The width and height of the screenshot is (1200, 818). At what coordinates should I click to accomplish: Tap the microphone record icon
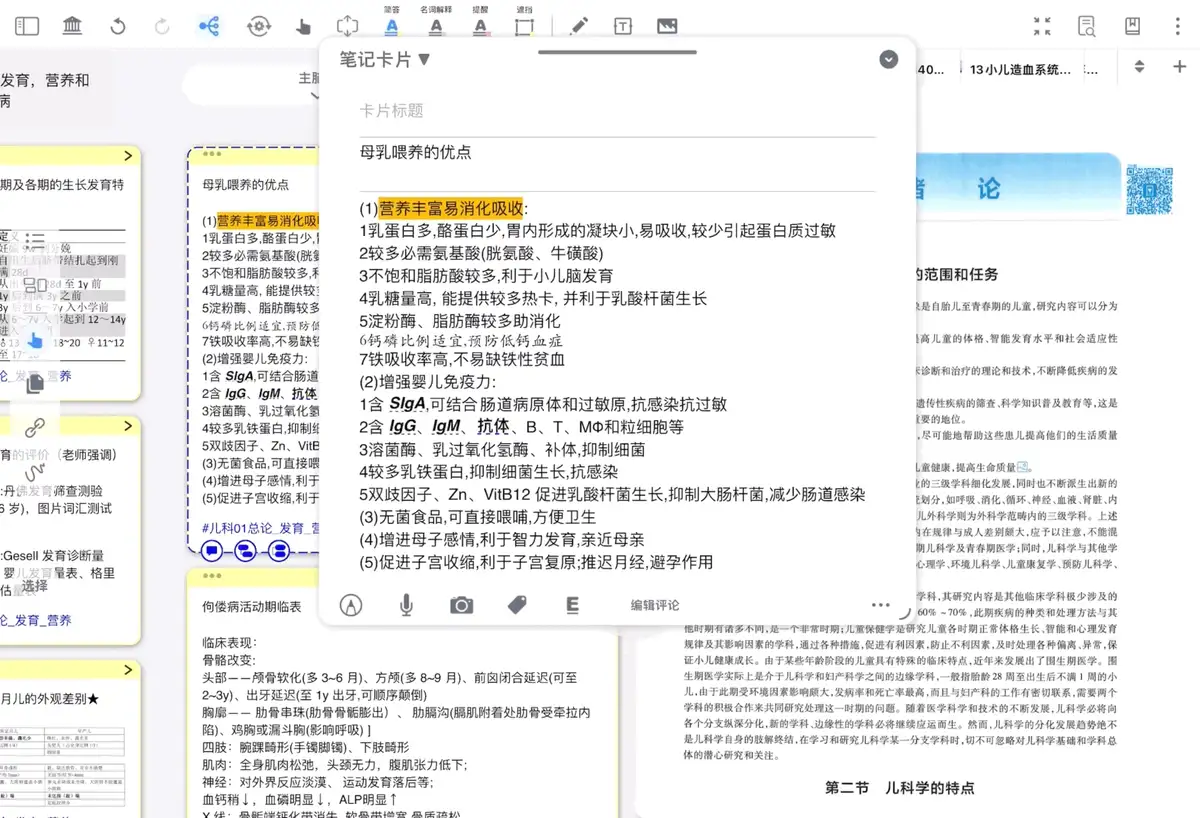406,605
